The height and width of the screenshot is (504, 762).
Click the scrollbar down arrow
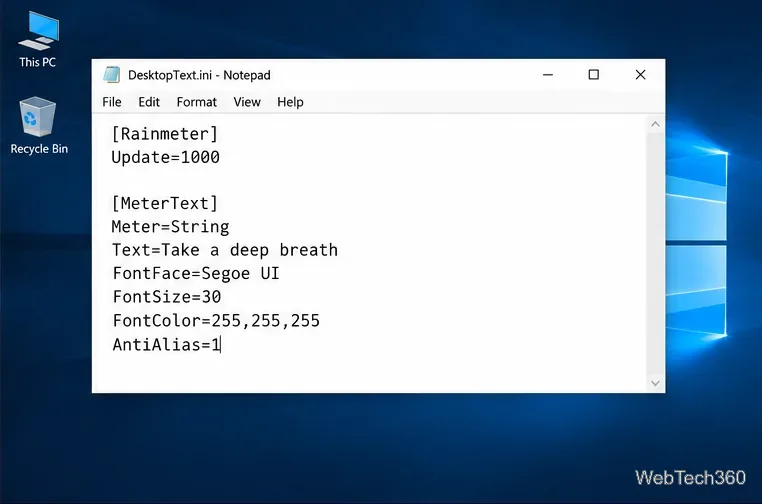click(x=655, y=383)
